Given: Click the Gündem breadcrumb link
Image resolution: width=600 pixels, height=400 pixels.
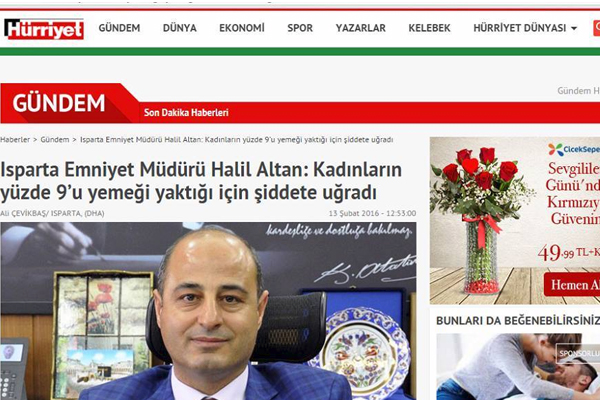Looking at the screenshot, I should pyautogui.click(x=55, y=140).
